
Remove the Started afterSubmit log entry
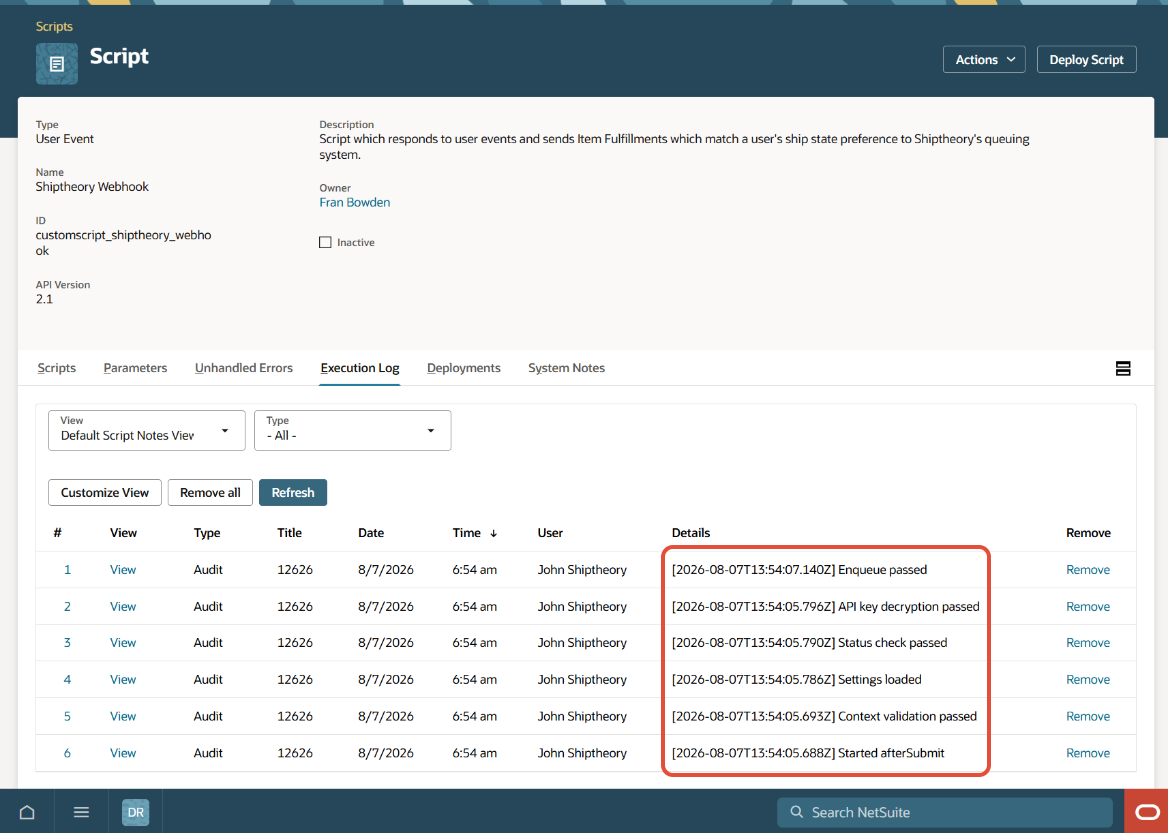click(1088, 753)
